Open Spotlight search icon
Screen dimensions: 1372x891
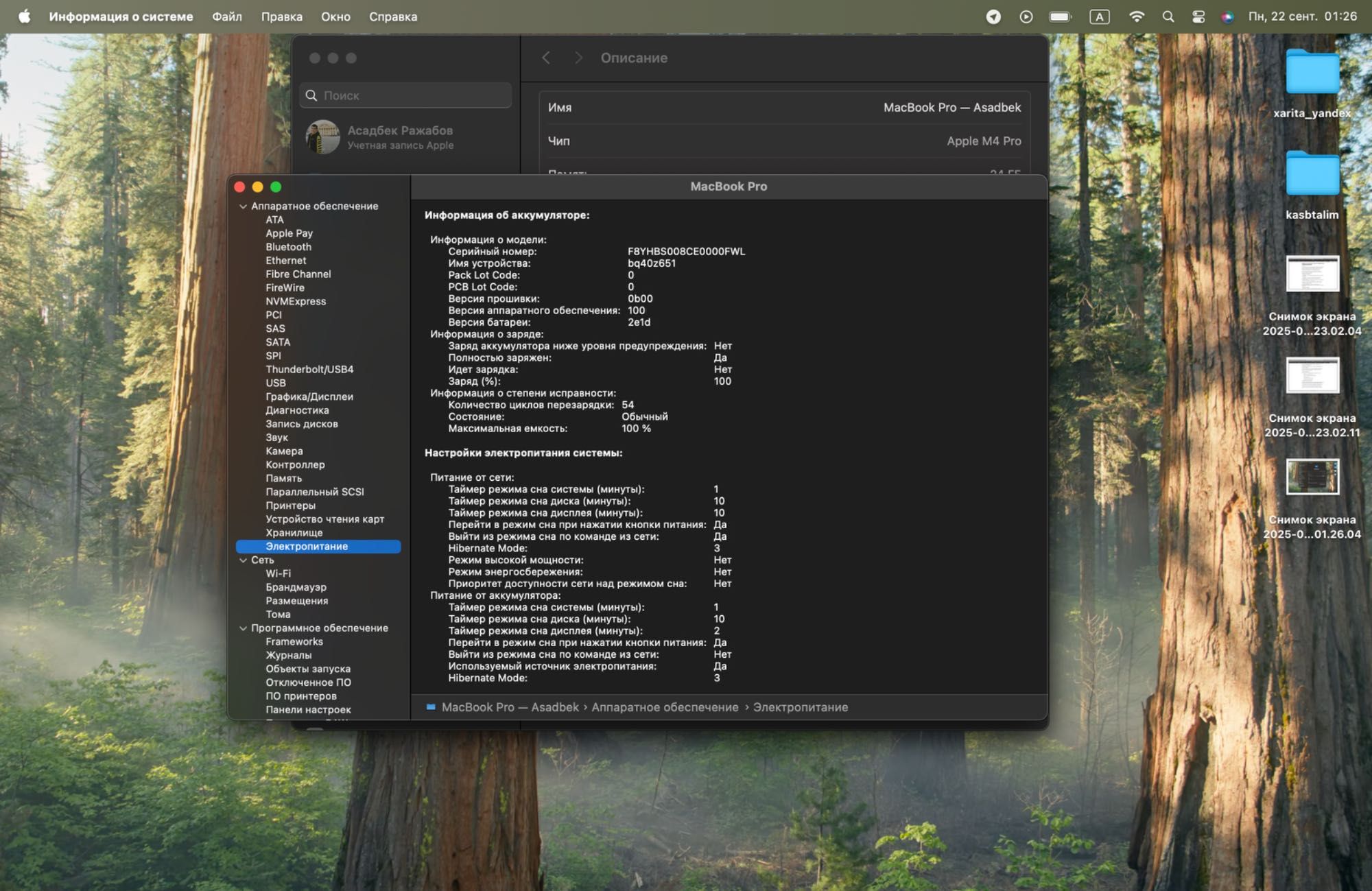[1168, 16]
